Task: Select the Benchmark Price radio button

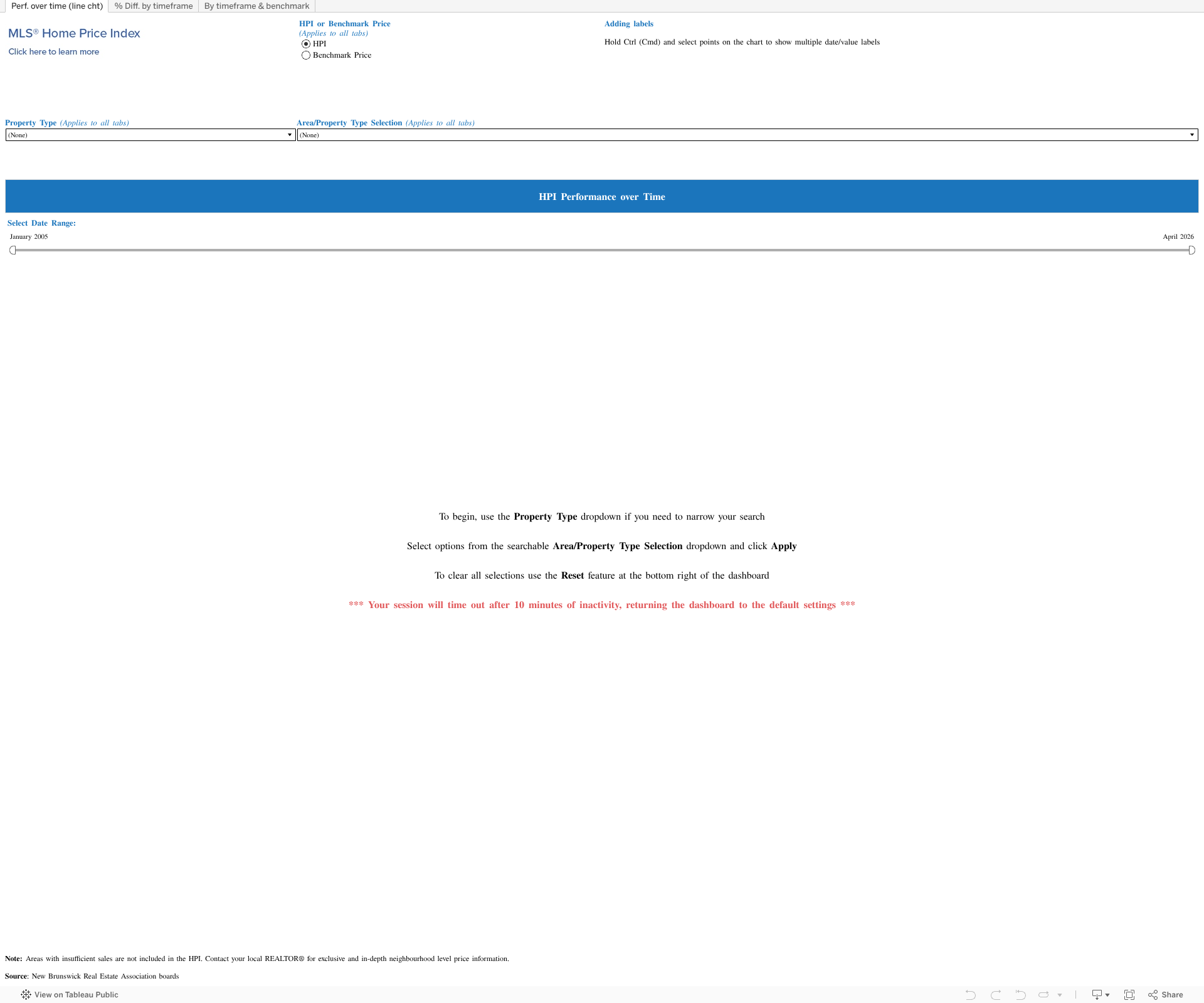Action: point(306,55)
